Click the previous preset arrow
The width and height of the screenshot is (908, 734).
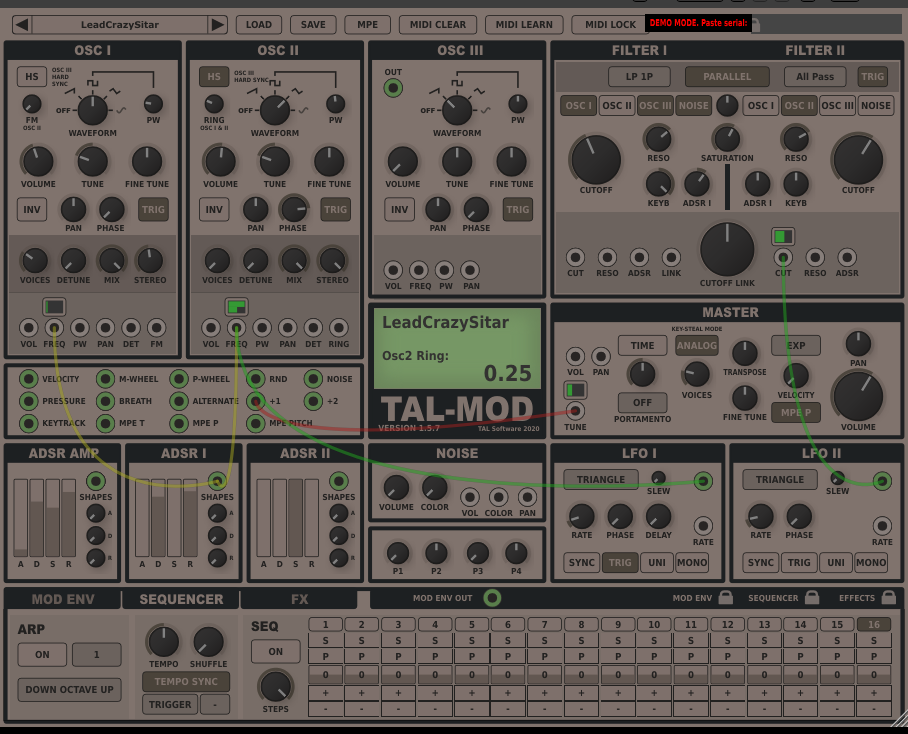pyautogui.click(x=21, y=25)
